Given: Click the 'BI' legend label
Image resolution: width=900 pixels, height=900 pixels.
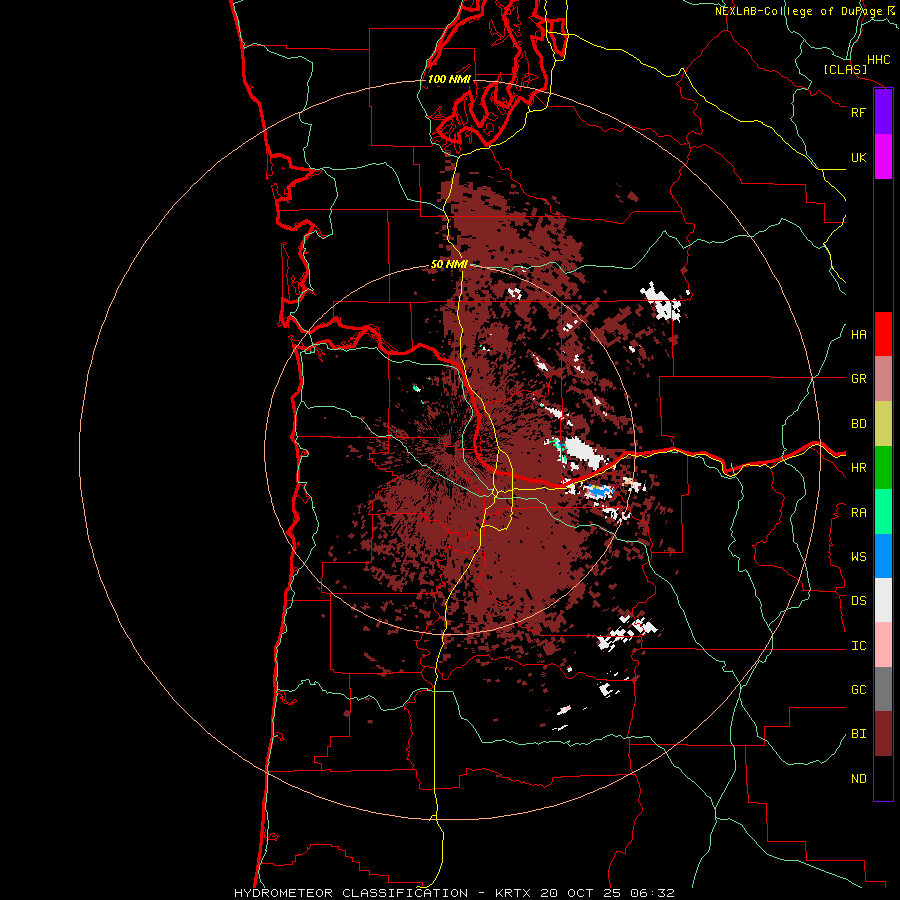Looking at the screenshot, I should pyautogui.click(x=858, y=734).
